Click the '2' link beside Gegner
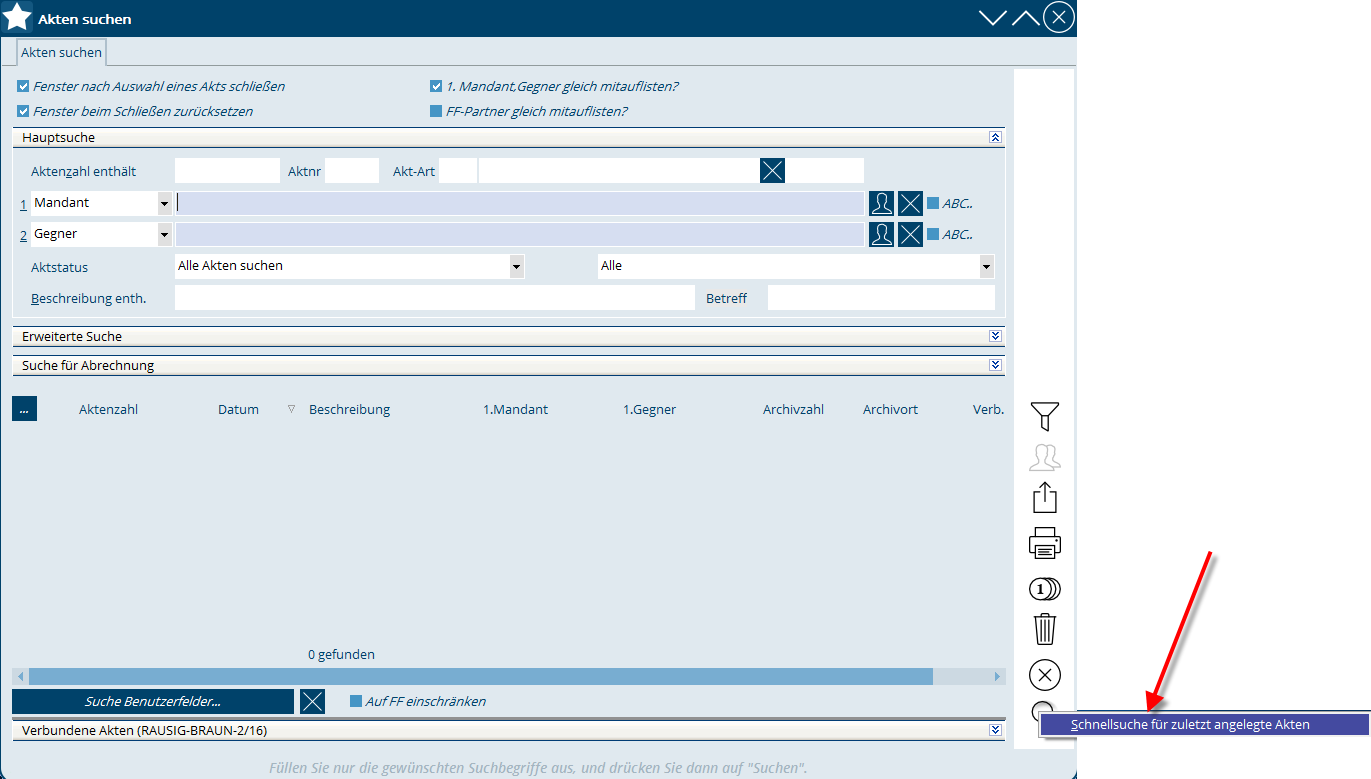This screenshot has height=779, width=1371. (24, 235)
